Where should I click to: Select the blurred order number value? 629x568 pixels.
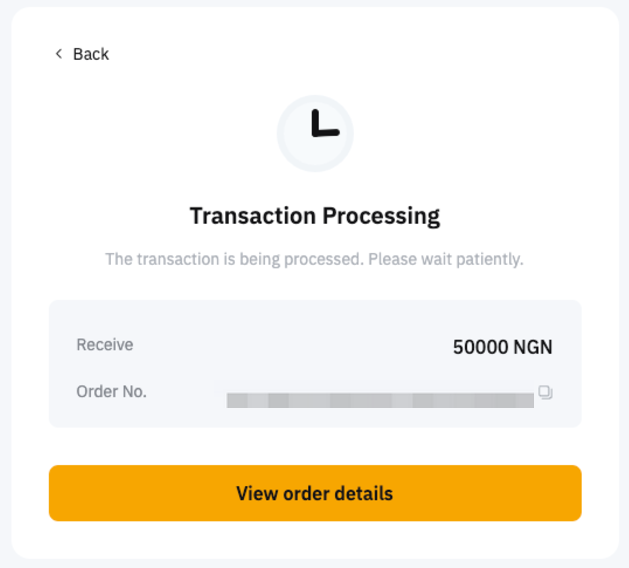(x=380, y=400)
